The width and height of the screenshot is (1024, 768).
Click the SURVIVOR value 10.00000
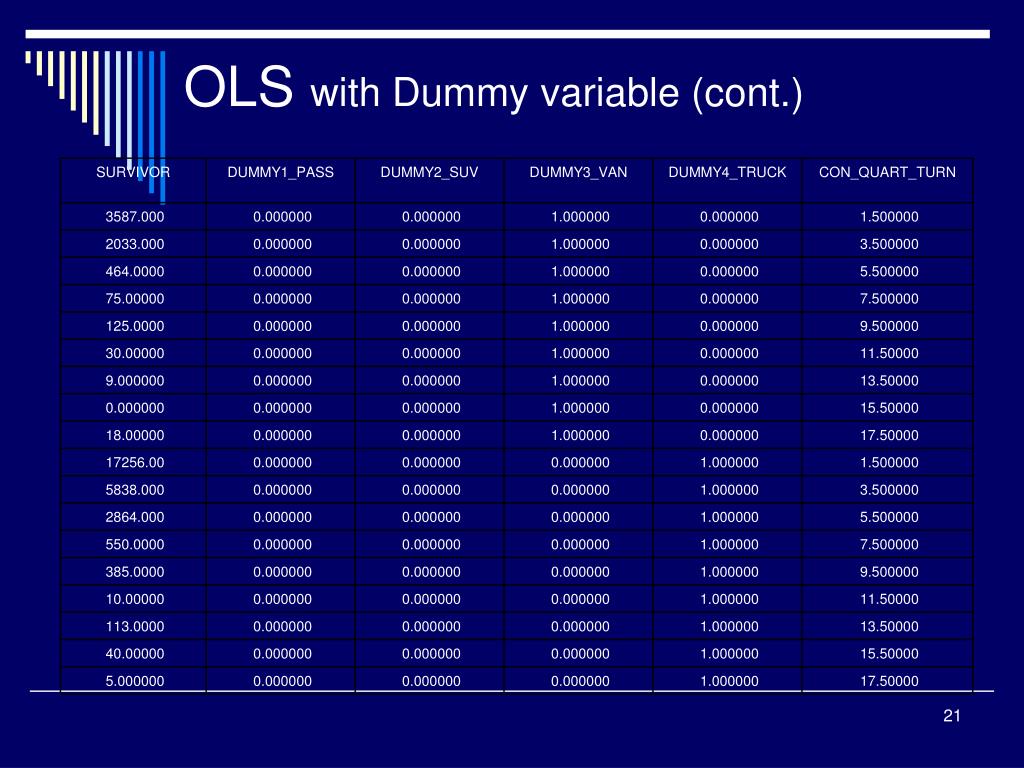pos(135,600)
